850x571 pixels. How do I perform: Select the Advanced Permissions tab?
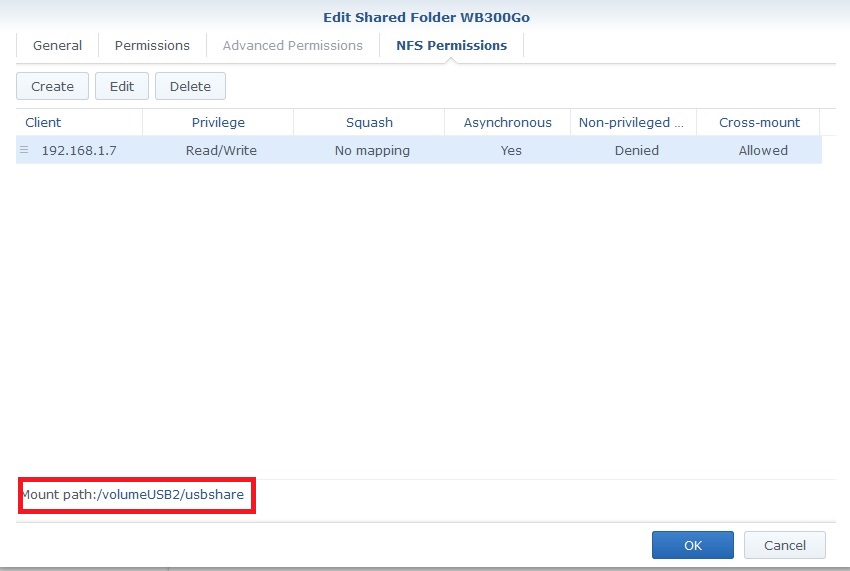tap(292, 45)
